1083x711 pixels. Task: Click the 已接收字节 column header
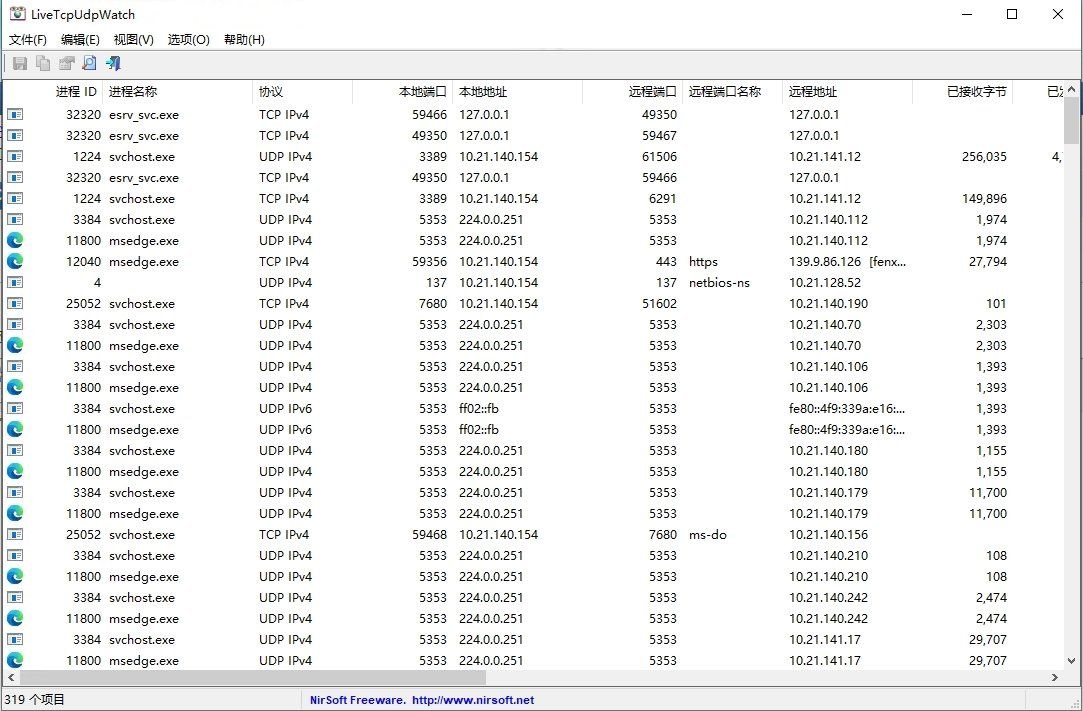pyautogui.click(x=975, y=92)
